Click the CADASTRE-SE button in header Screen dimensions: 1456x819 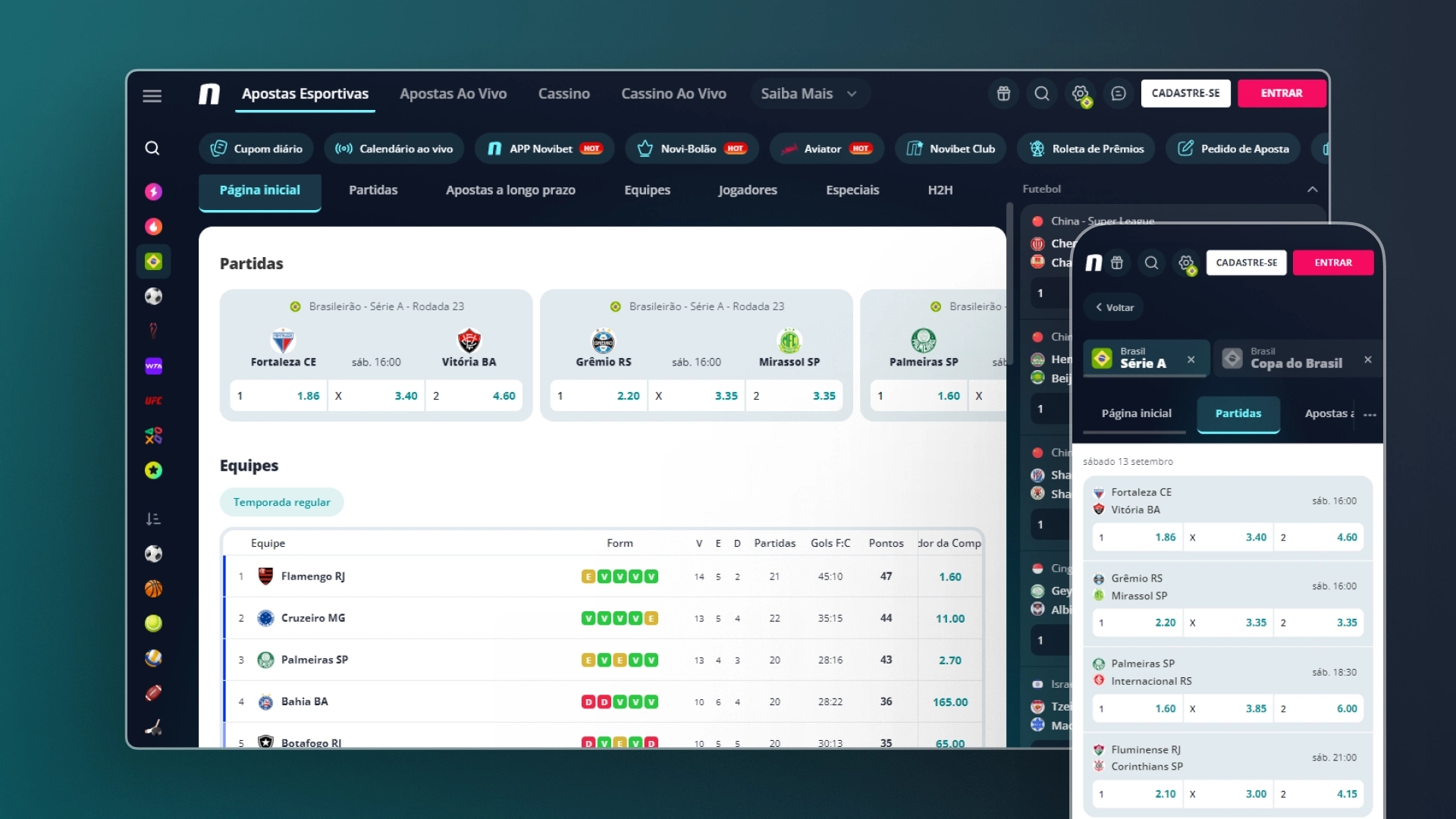[1185, 93]
